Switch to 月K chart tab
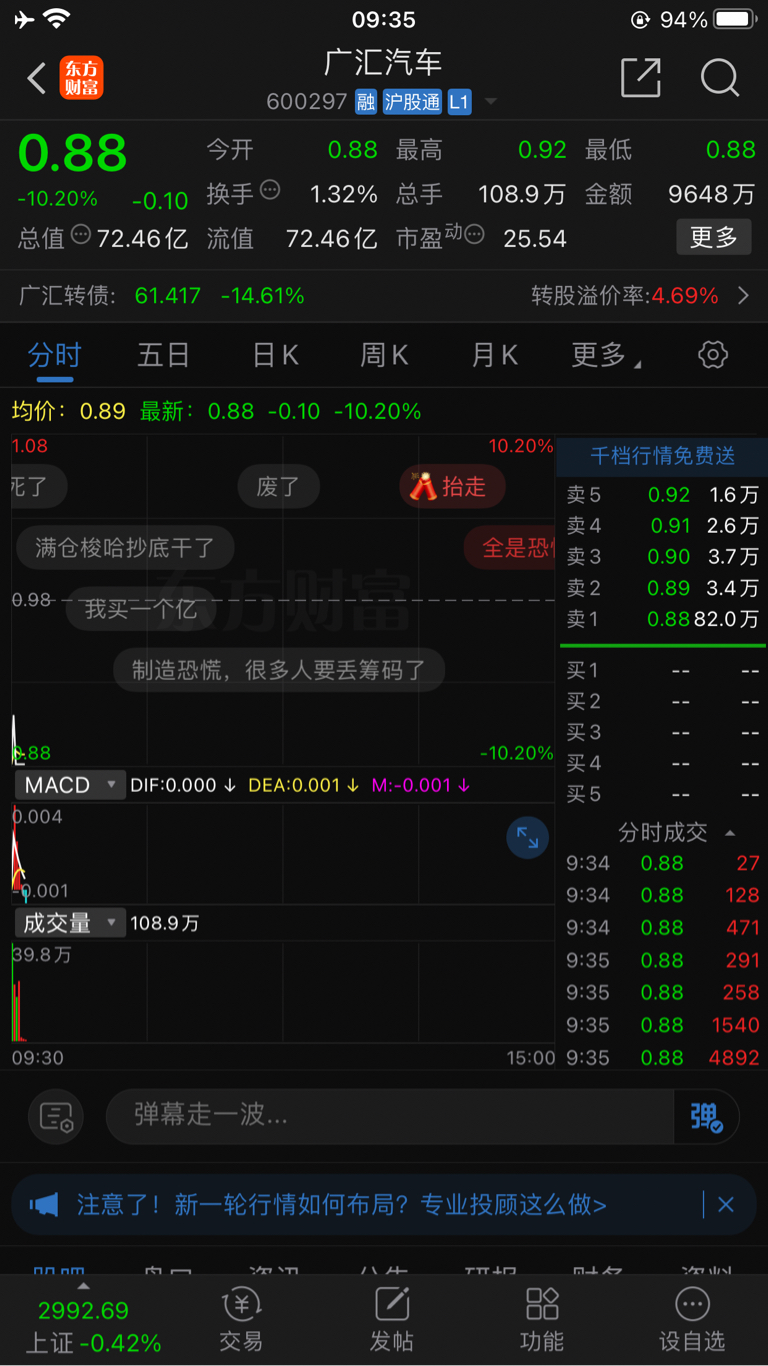This screenshot has width=768, height=1366. [x=494, y=354]
